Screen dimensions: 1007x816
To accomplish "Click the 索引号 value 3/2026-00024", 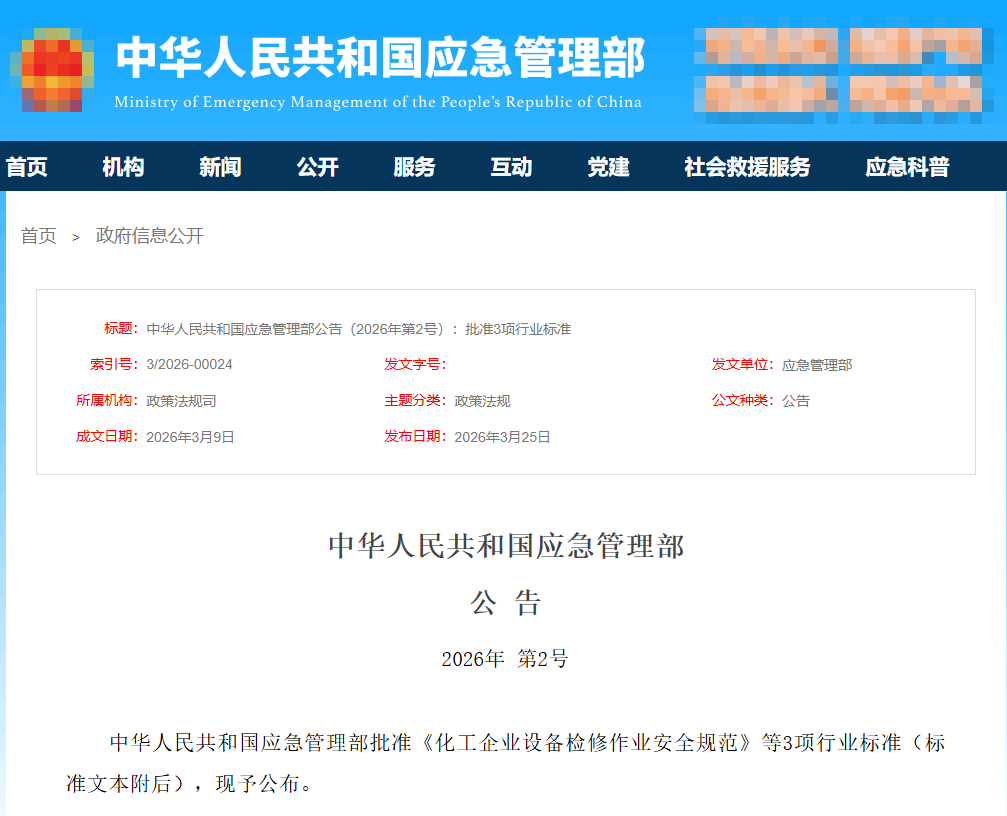I will [x=189, y=365].
